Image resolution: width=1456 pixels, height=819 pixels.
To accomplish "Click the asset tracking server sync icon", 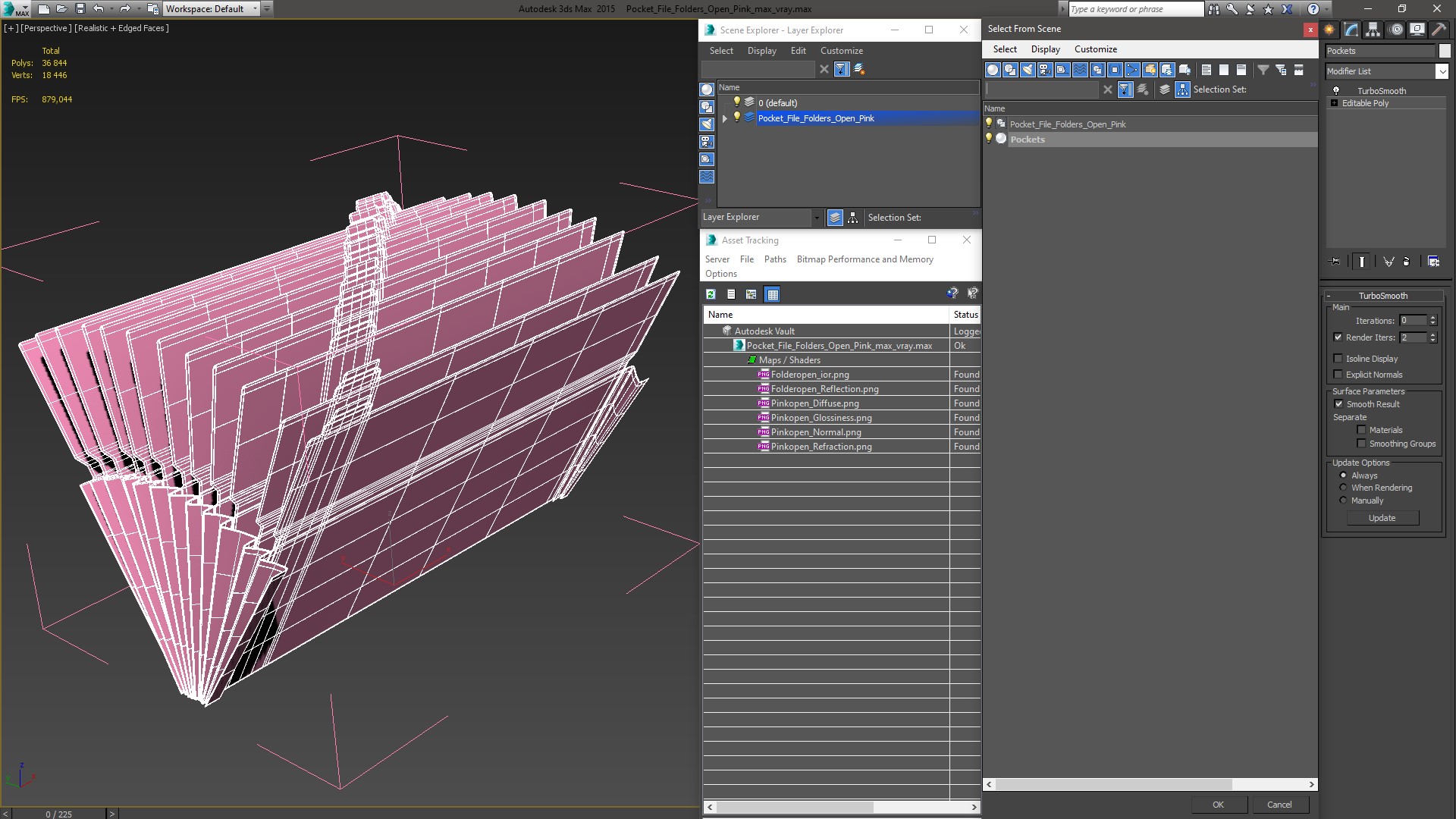I will tap(710, 294).
